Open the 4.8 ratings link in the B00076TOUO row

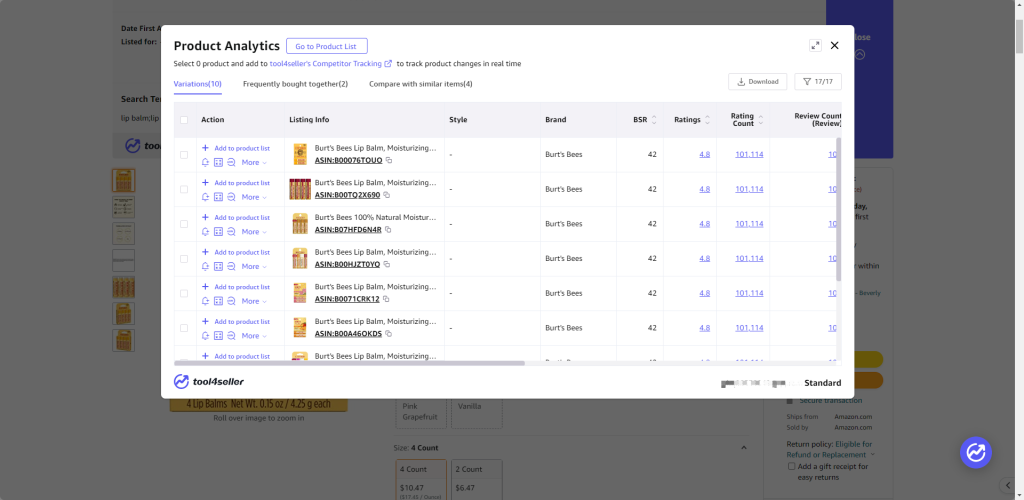click(x=704, y=154)
